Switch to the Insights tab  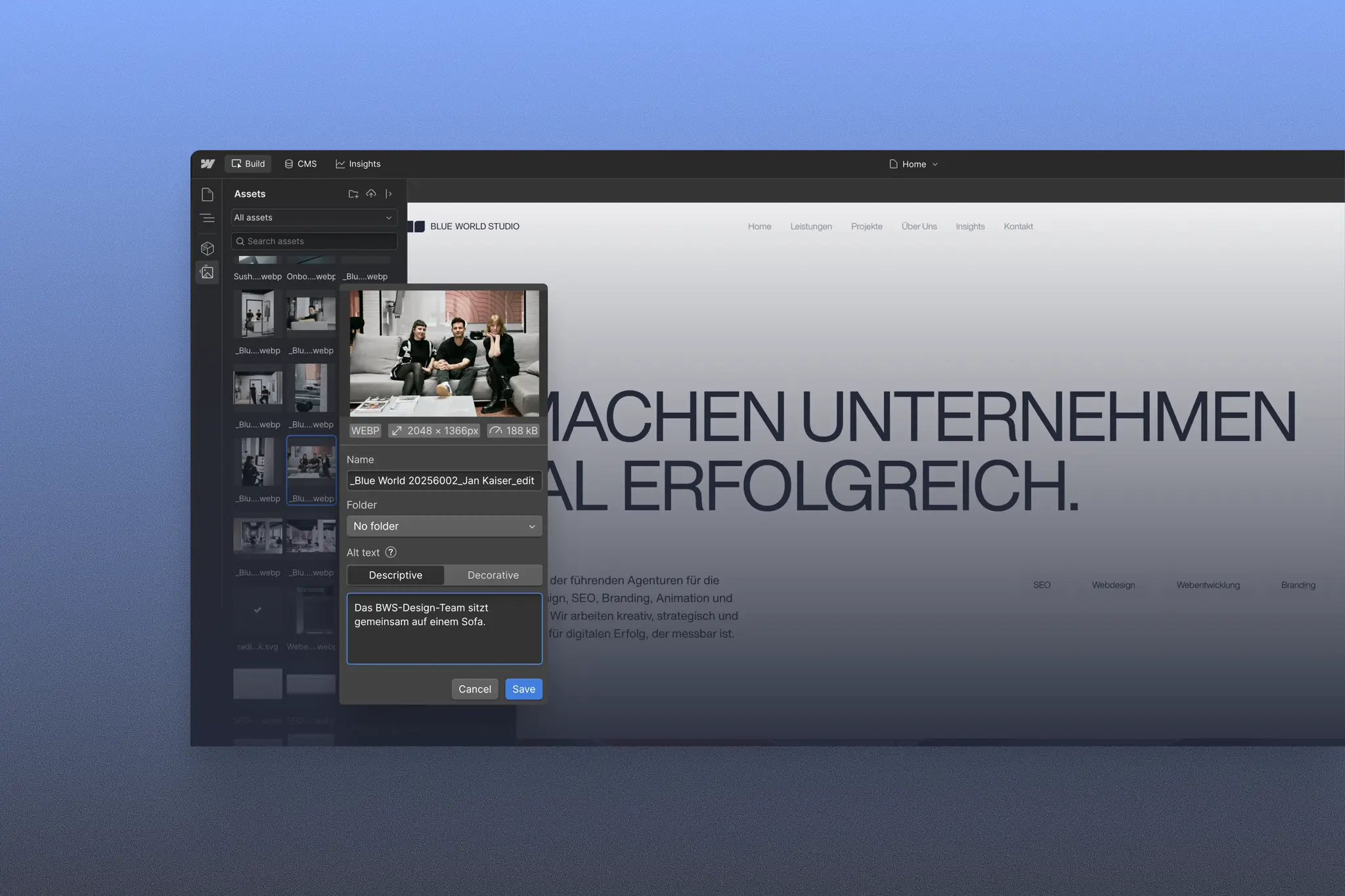[358, 164]
